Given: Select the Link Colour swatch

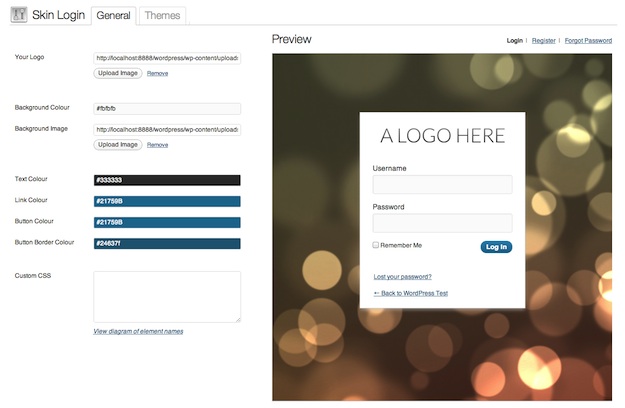Looking at the screenshot, I should pyautogui.click(x=167, y=201).
